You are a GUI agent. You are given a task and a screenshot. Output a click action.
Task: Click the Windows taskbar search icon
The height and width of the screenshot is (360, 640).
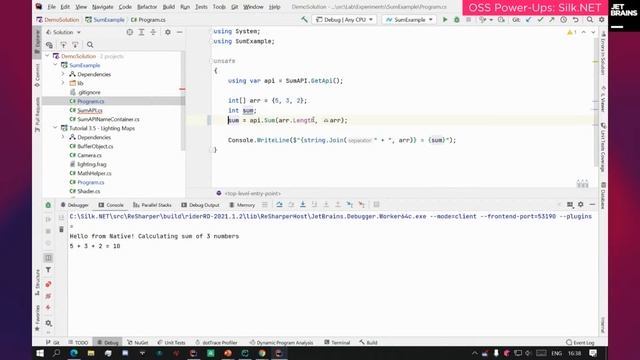pyautogui.click(x=57, y=353)
